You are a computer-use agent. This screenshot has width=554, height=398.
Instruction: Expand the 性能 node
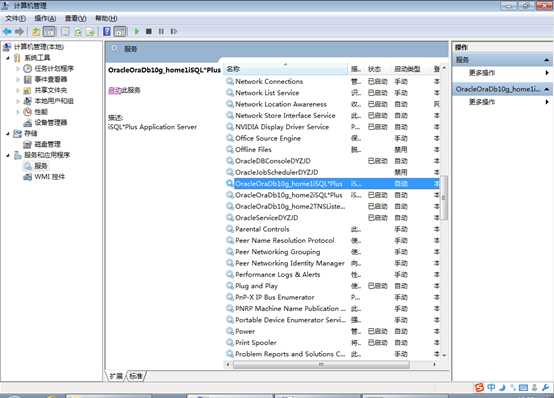(x=18, y=112)
